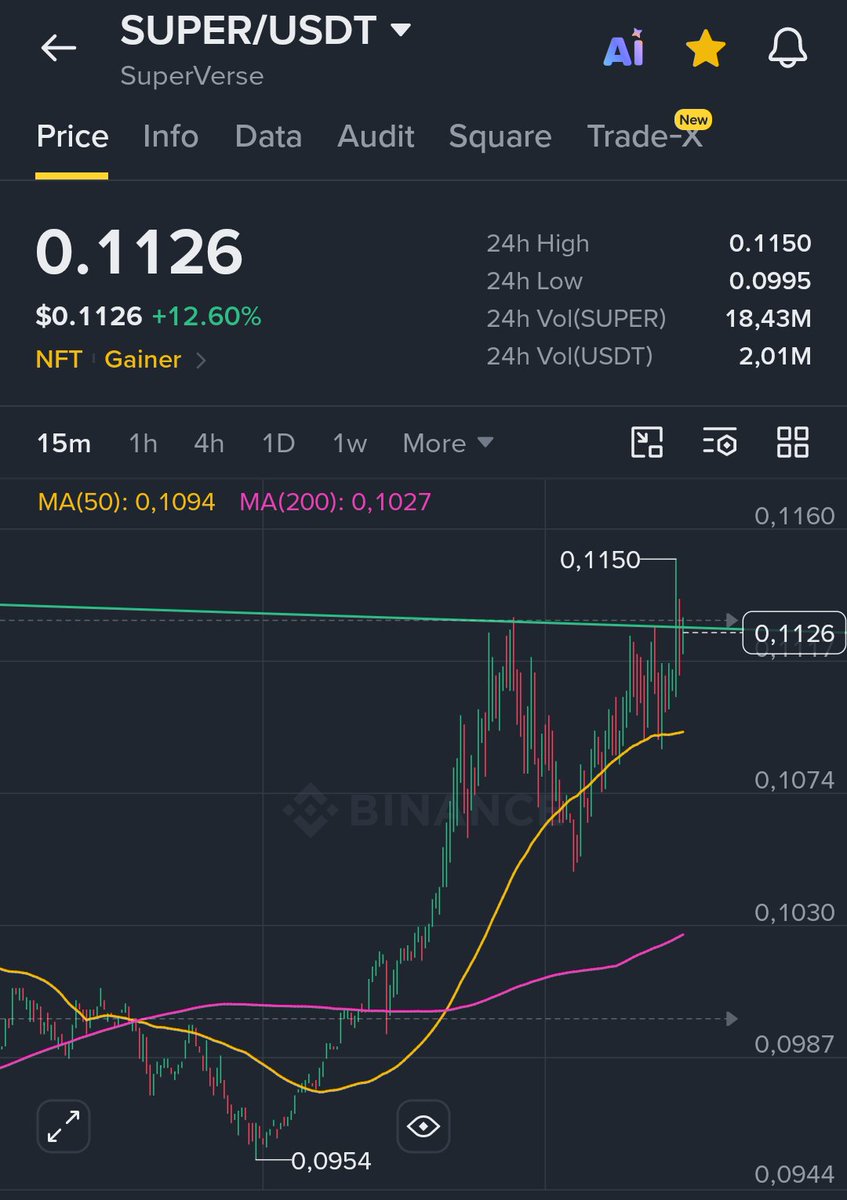Tap the 24h Low value 0.0995
This screenshot has height=1200, width=847.
pos(770,281)
